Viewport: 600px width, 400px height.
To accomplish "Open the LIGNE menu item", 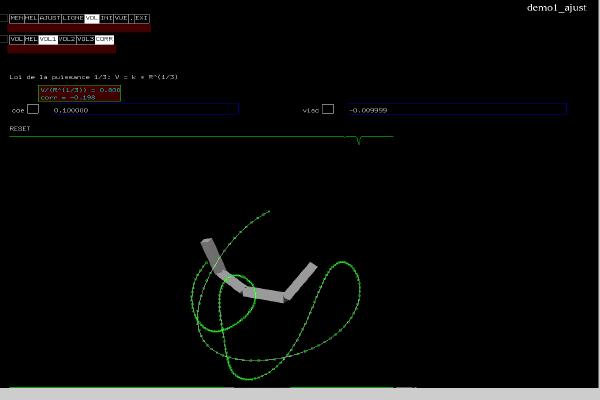I will [73, 18].
